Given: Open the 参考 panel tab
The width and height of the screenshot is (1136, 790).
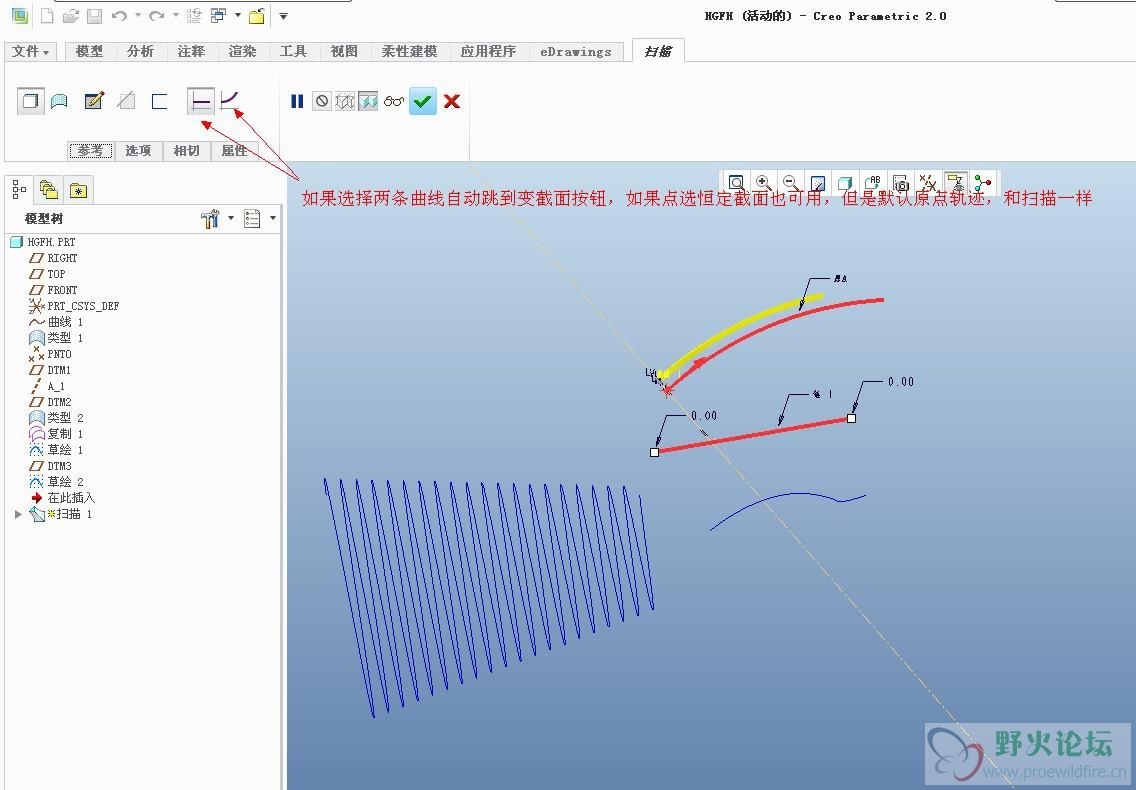Looking at the screenshot, I should tap(91, 151).
